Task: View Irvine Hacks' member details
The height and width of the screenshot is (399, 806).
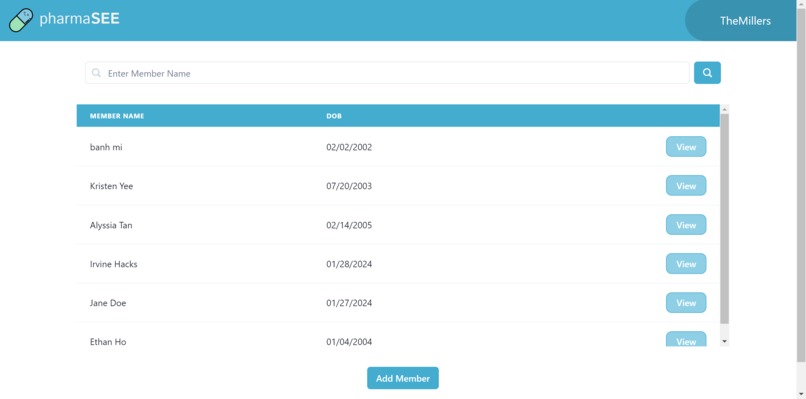Action: pyautogui.click(x=686, y=264)
